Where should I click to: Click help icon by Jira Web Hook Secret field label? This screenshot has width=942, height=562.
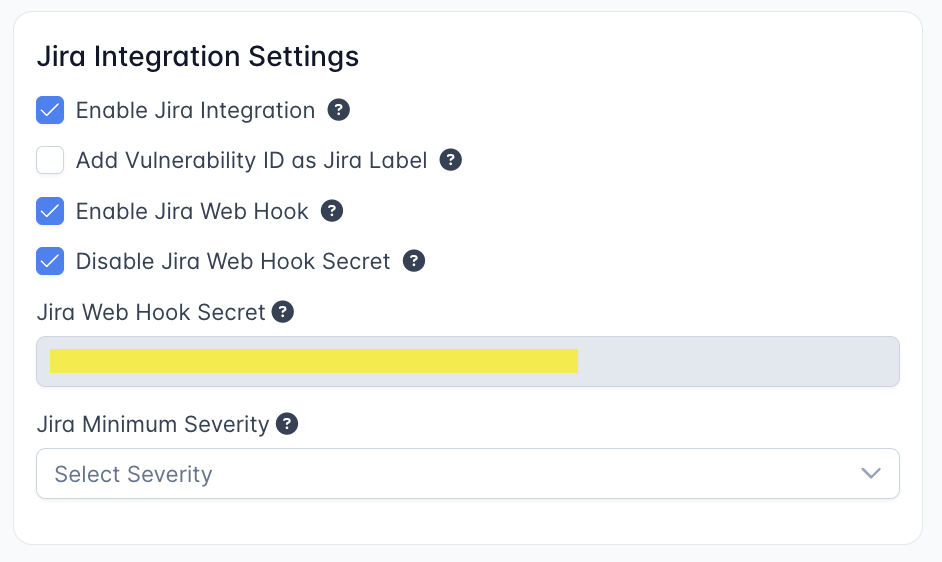(x=283, y=312)
